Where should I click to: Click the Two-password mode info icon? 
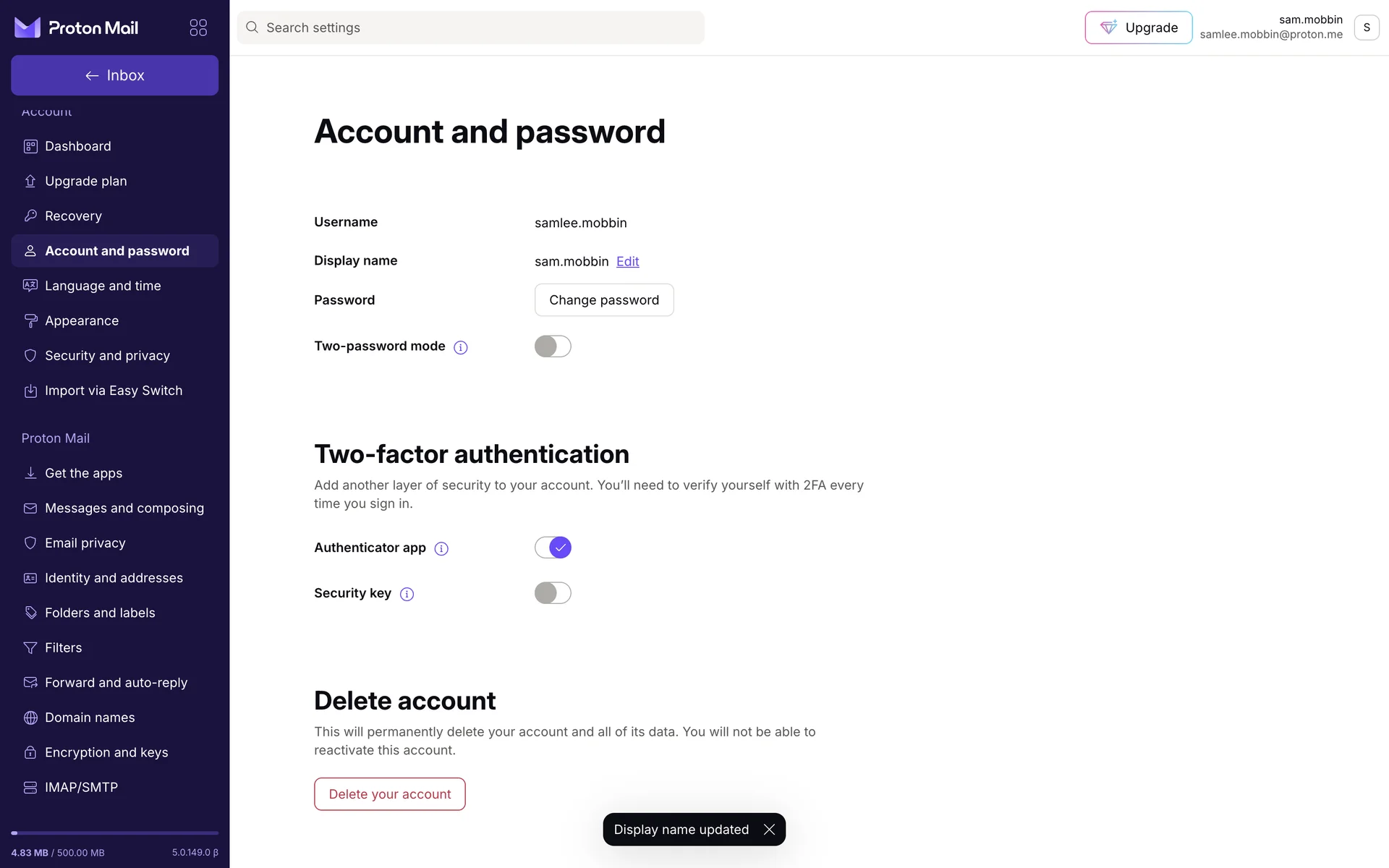461,347
